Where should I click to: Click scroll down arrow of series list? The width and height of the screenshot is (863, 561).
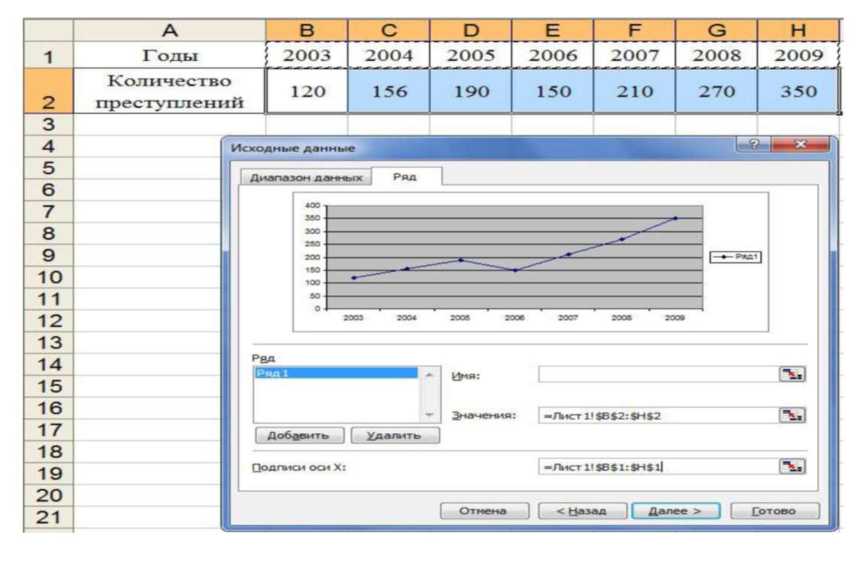tap(429, 415)
